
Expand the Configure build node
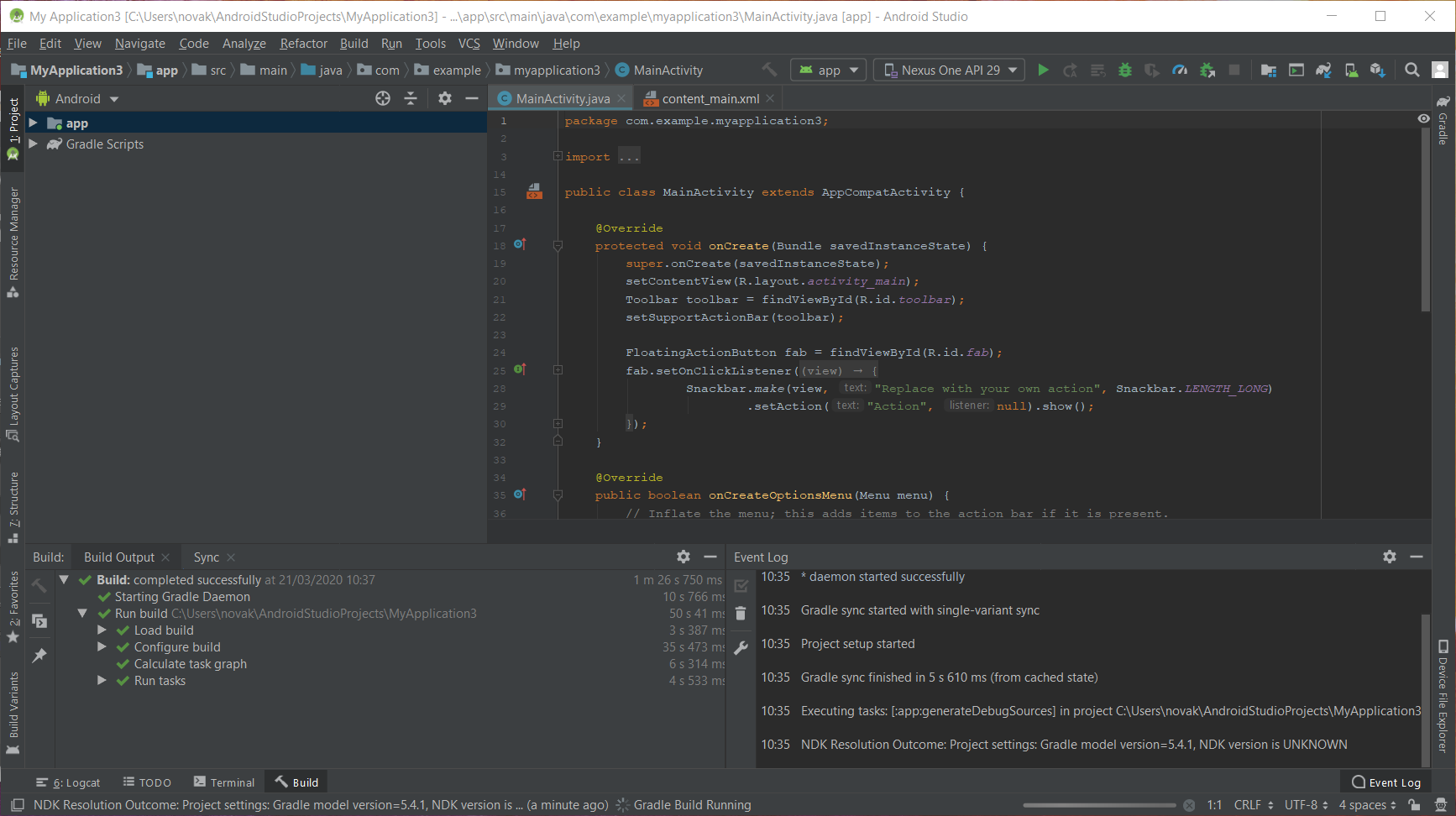tap(102, 647)
